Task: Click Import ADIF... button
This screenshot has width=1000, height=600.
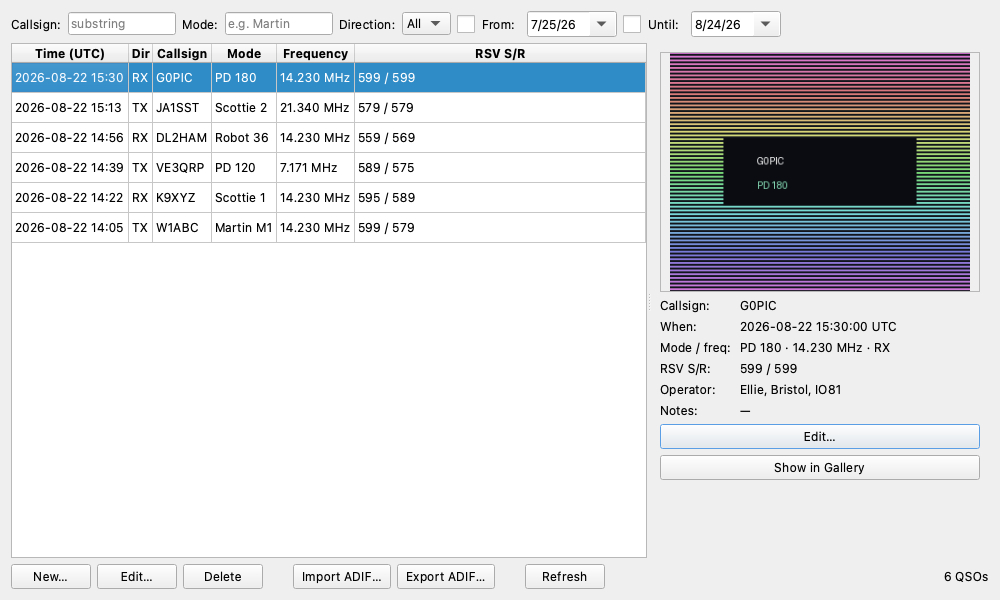Action: pyautogui.click(x=342, y=576)
